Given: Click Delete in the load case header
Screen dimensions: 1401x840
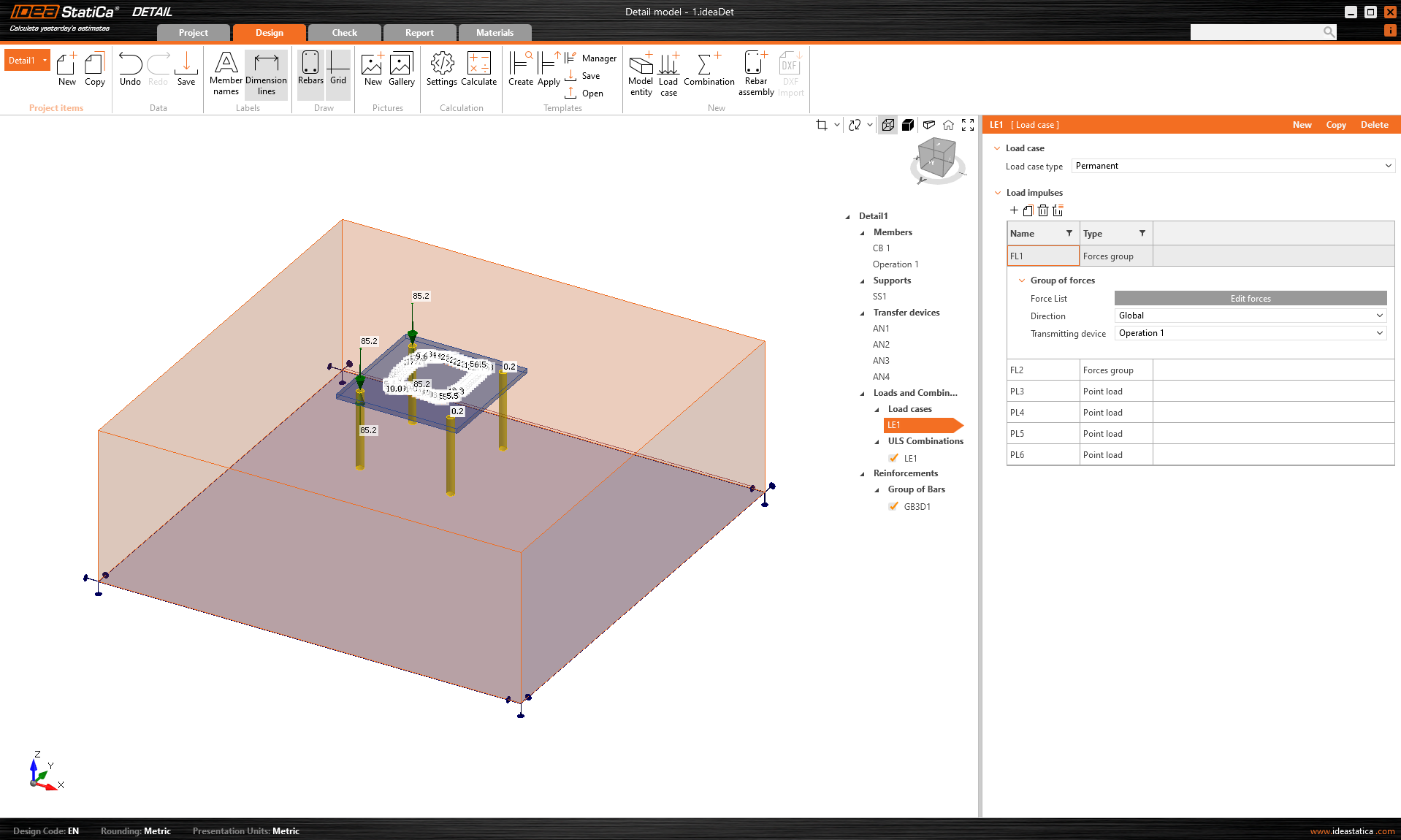Looking at the screenshot, I should point(1374,125).
